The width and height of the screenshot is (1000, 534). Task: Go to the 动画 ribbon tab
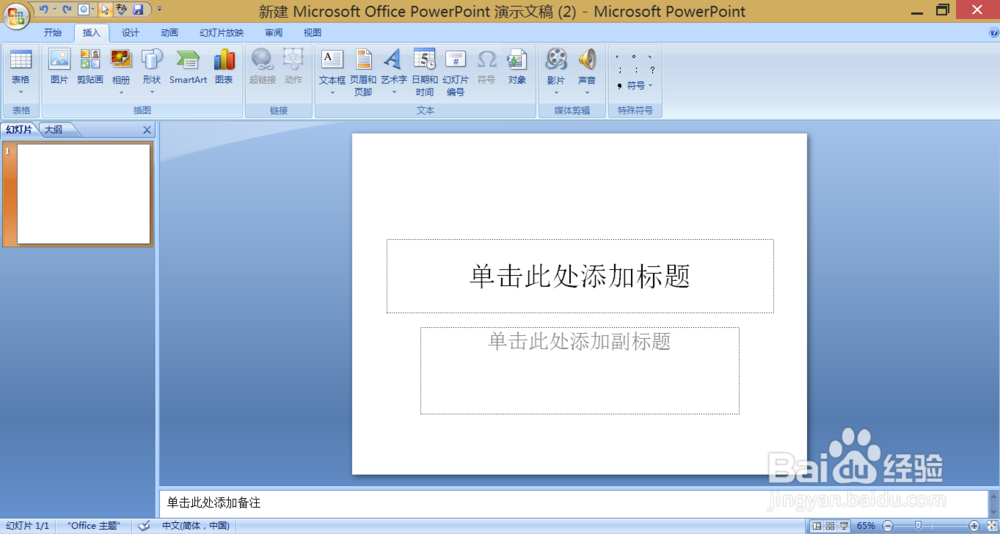click(169, 33)
